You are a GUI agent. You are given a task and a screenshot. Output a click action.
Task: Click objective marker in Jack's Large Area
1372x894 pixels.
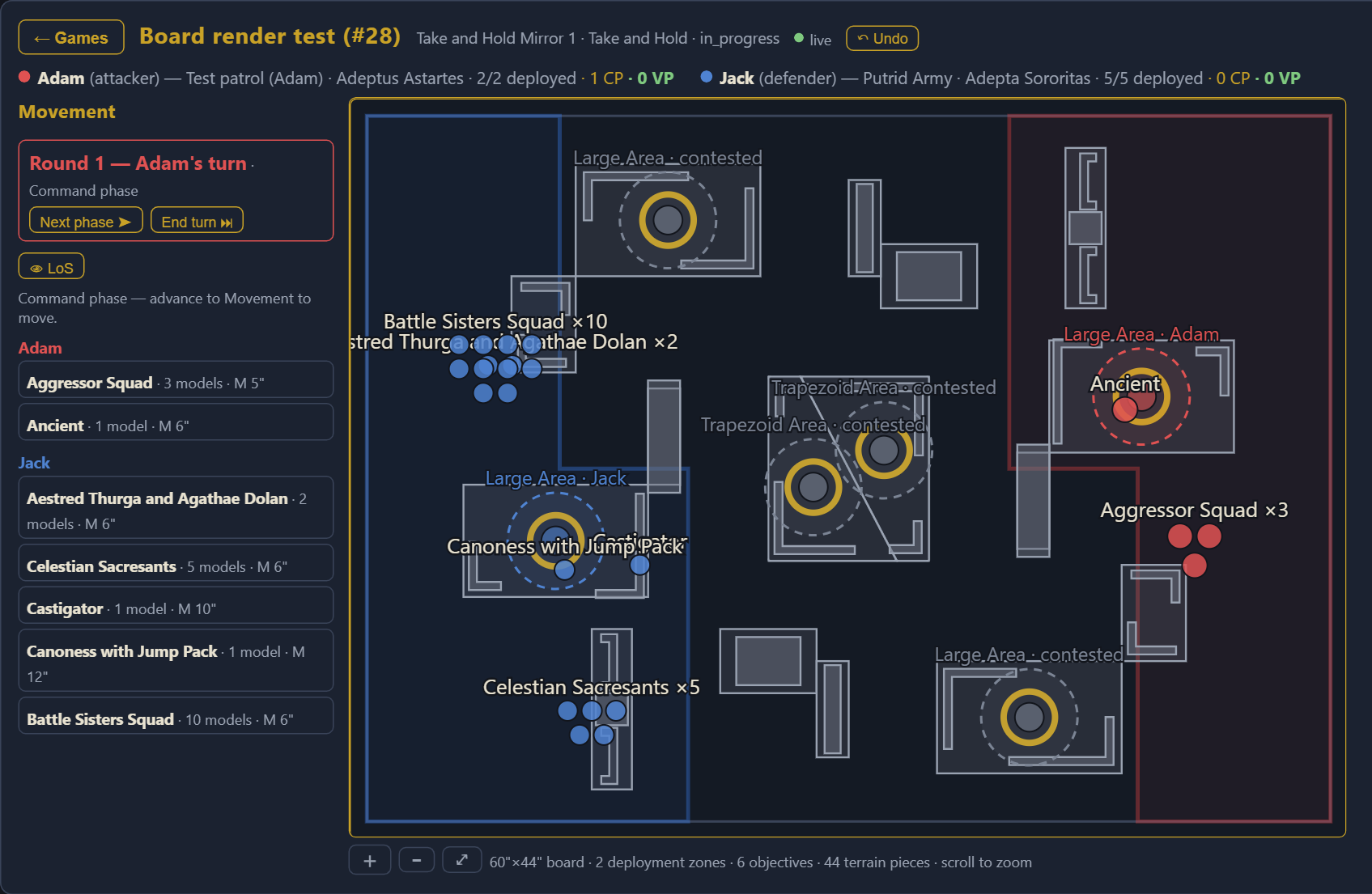click(x=555, y=540)
